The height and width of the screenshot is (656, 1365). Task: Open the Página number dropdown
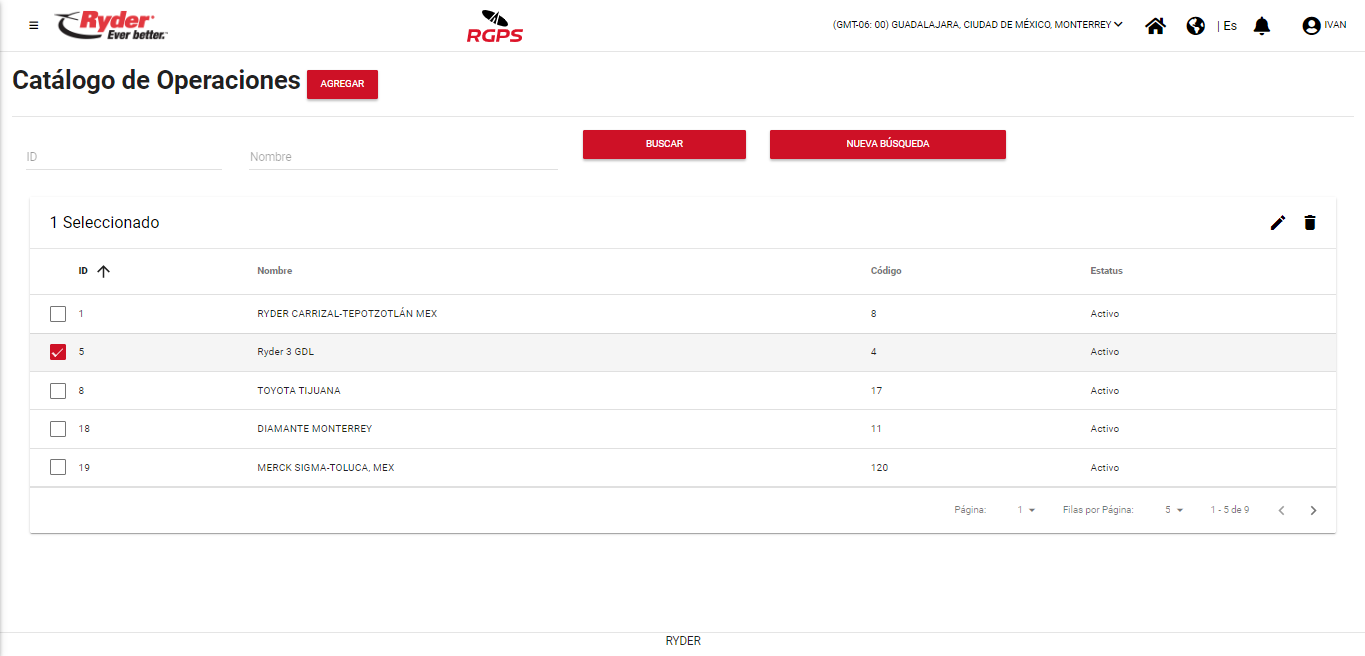[x=1026, y=510]
